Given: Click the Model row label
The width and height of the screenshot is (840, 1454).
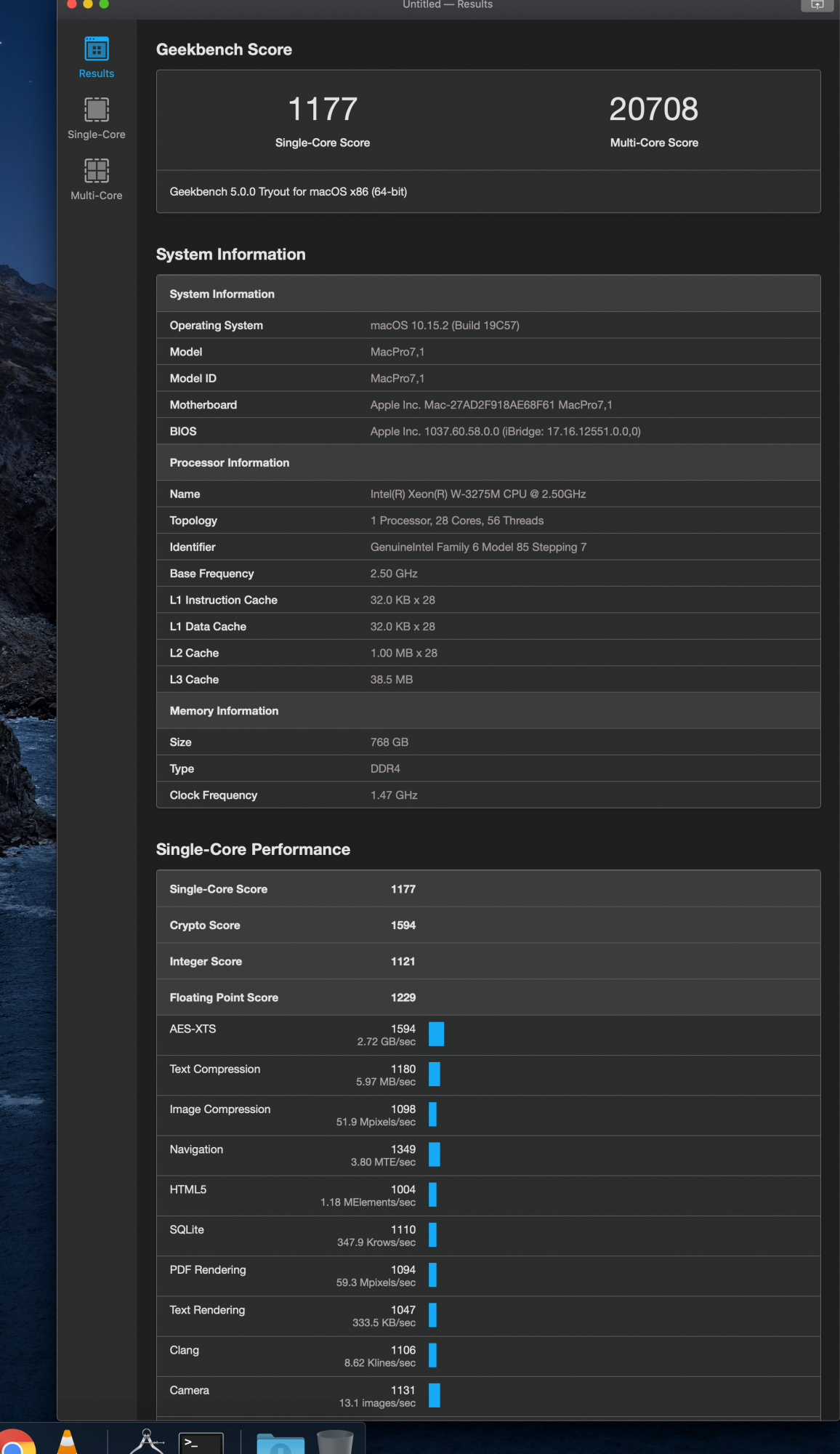Looking at the screenshot, I should [x=186, y=352].
